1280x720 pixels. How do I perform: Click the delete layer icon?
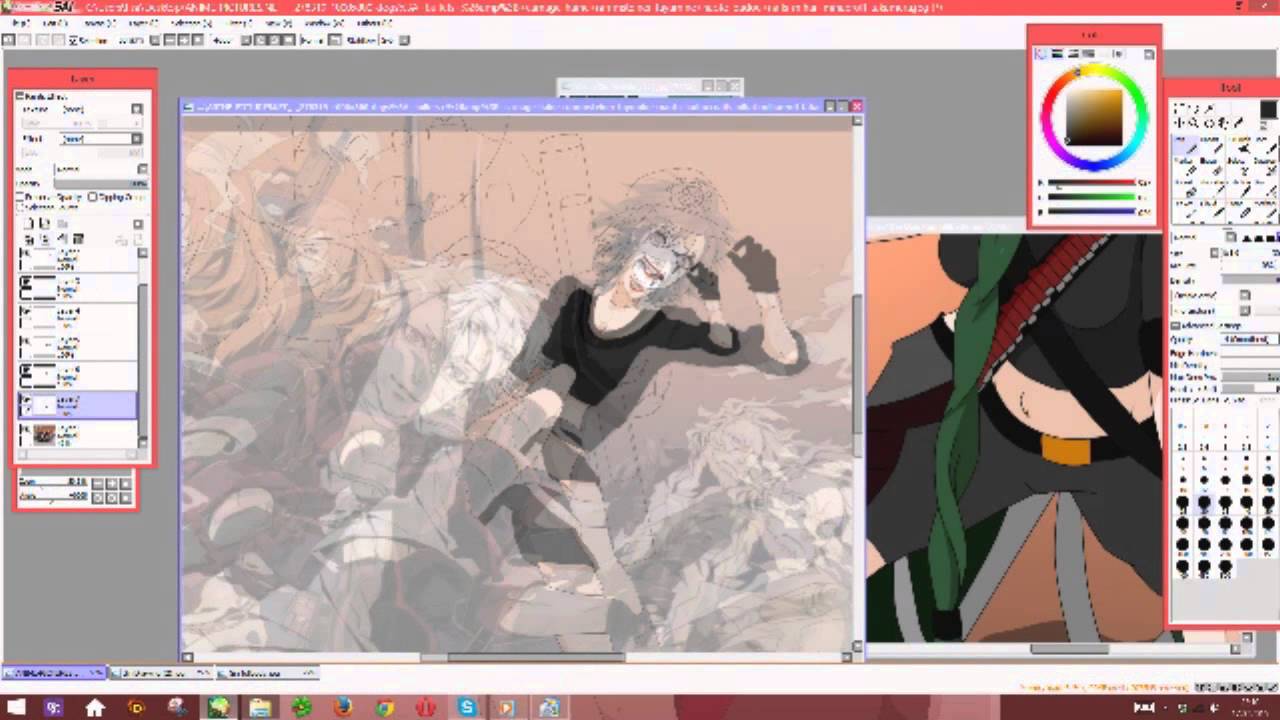(x=77, y=239)
